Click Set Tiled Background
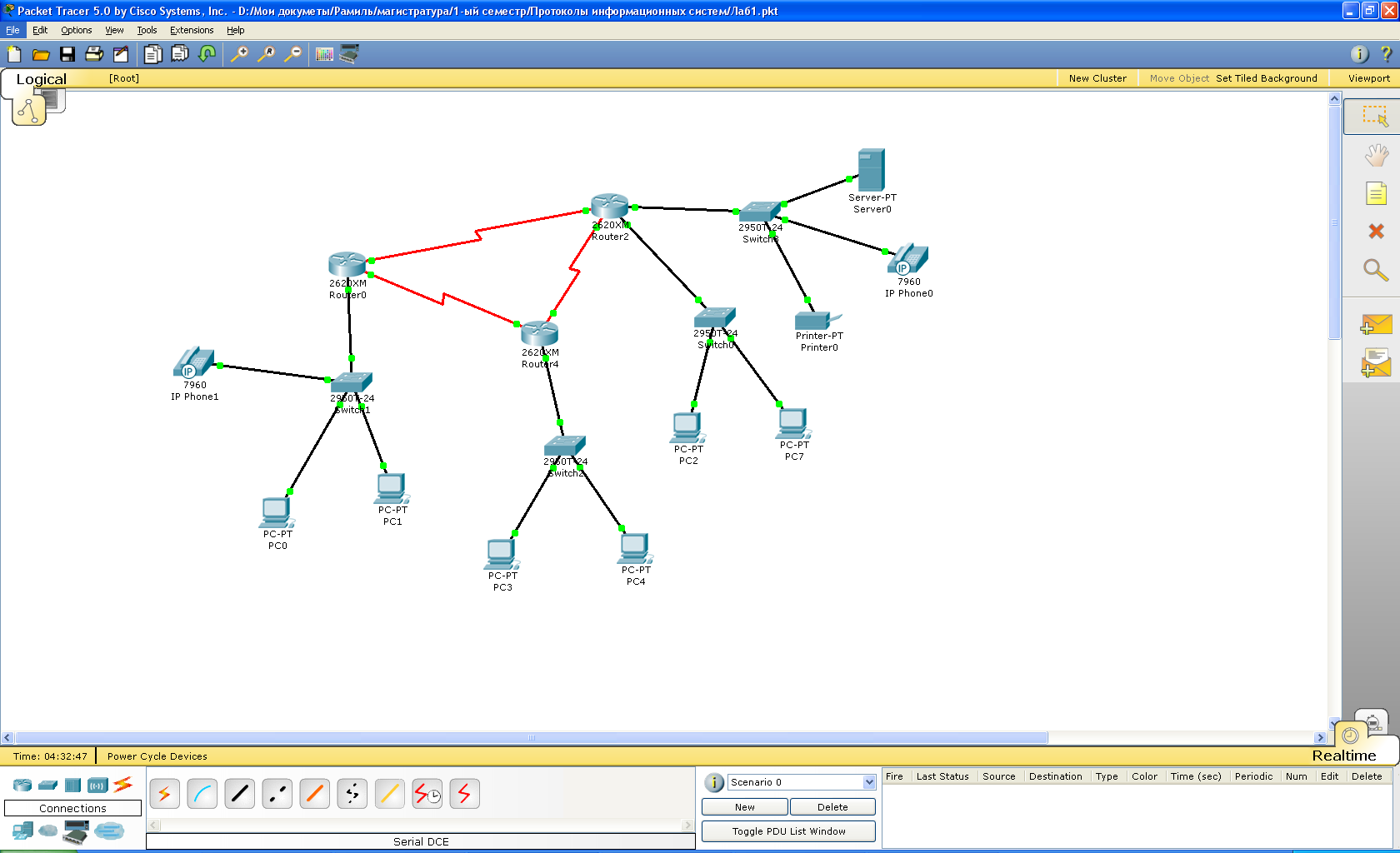Image resolution: width=1400 pixels, height=853 pixels. tap(1267, 78)
